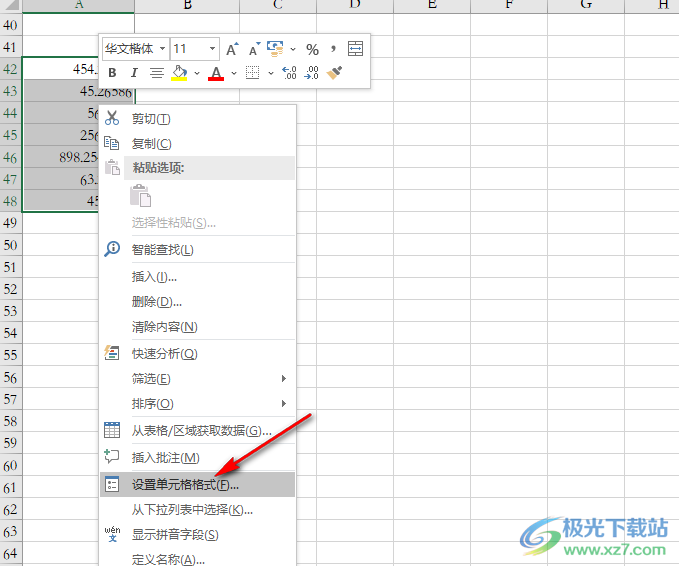
Task: Increase font size with large A
Action: [232, 49]
